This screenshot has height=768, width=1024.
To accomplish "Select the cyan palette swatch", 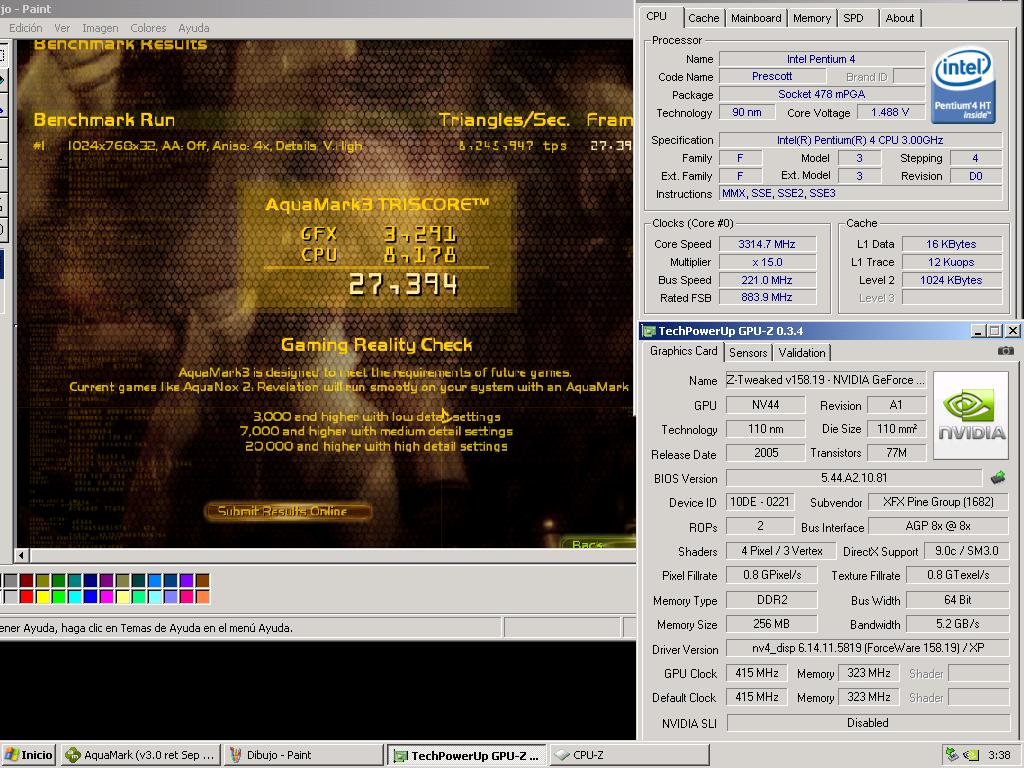I will (x=74, y=596).
